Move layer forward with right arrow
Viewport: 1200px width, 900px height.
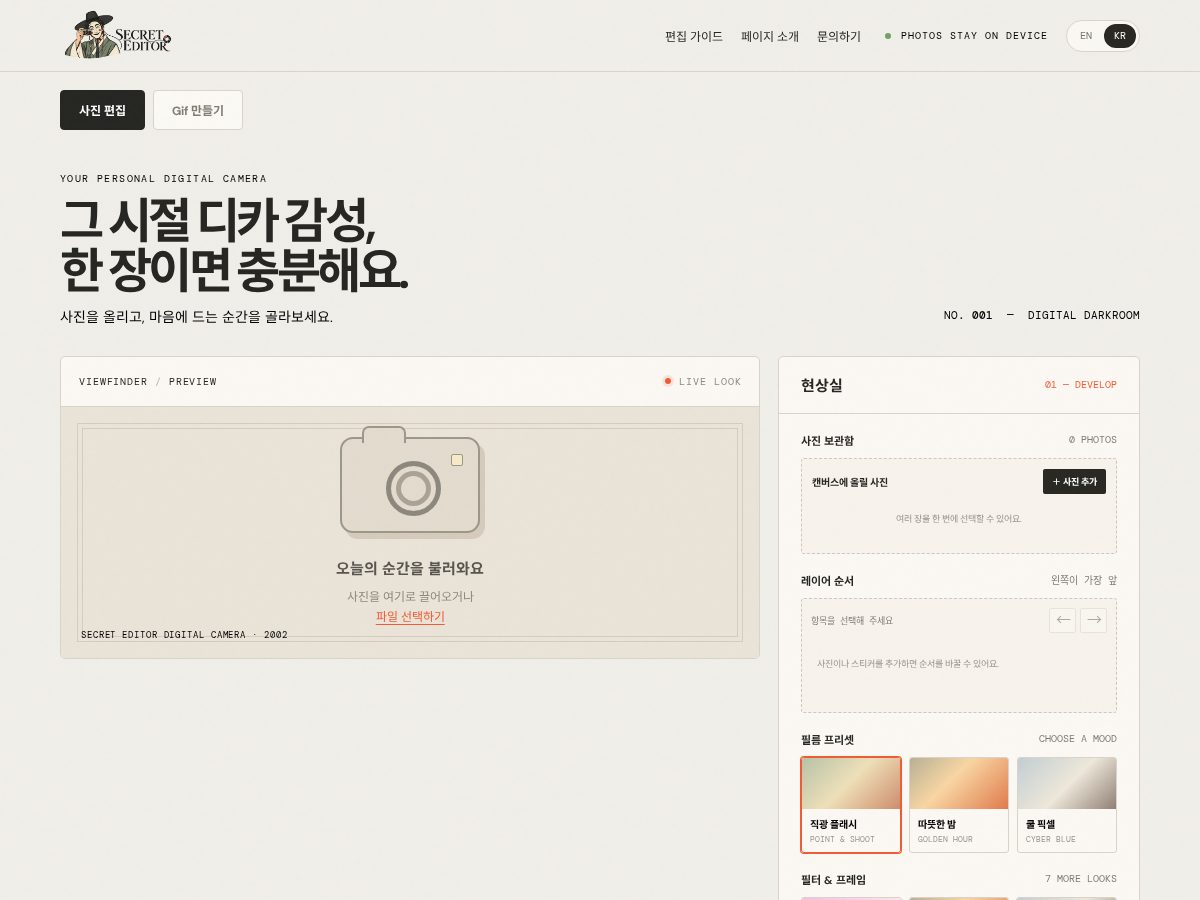tap(1093, 620)
